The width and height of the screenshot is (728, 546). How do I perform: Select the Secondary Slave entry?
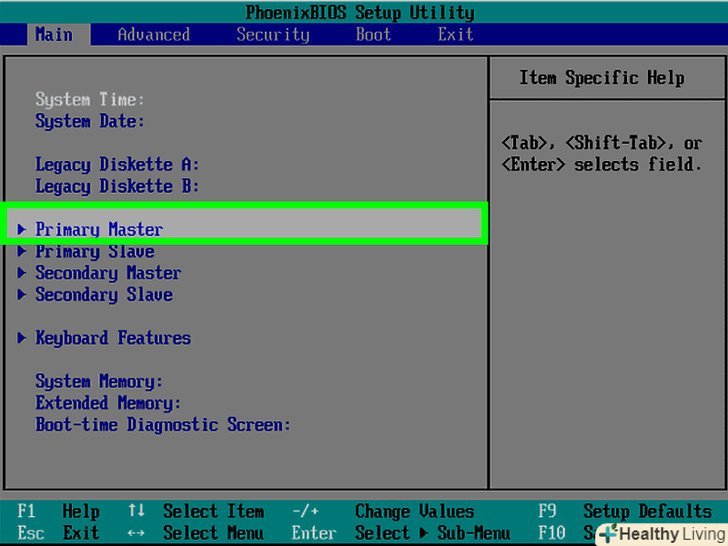point(104,295)
